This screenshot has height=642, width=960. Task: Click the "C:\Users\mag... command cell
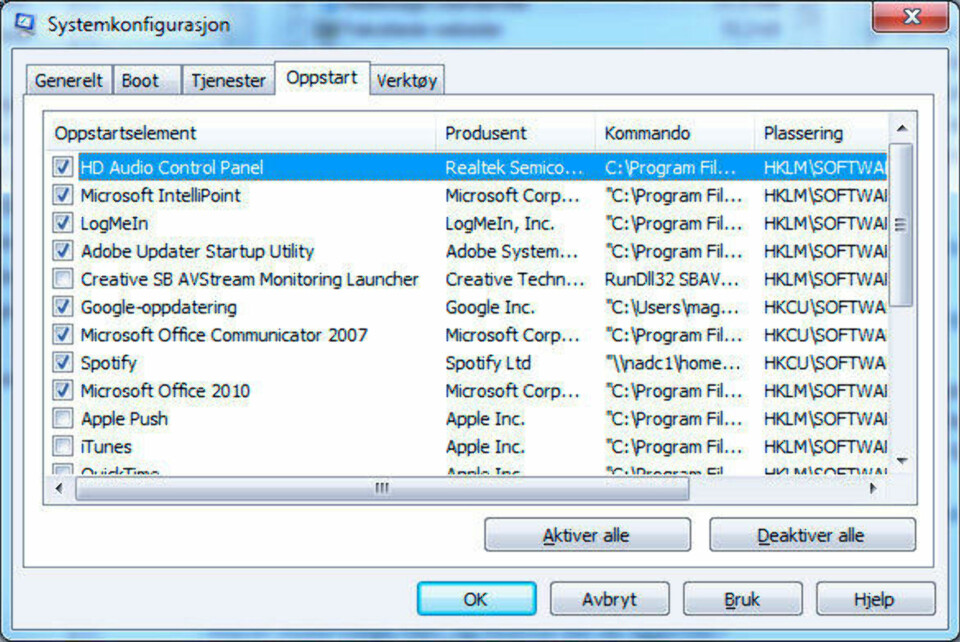click(672, 307)
